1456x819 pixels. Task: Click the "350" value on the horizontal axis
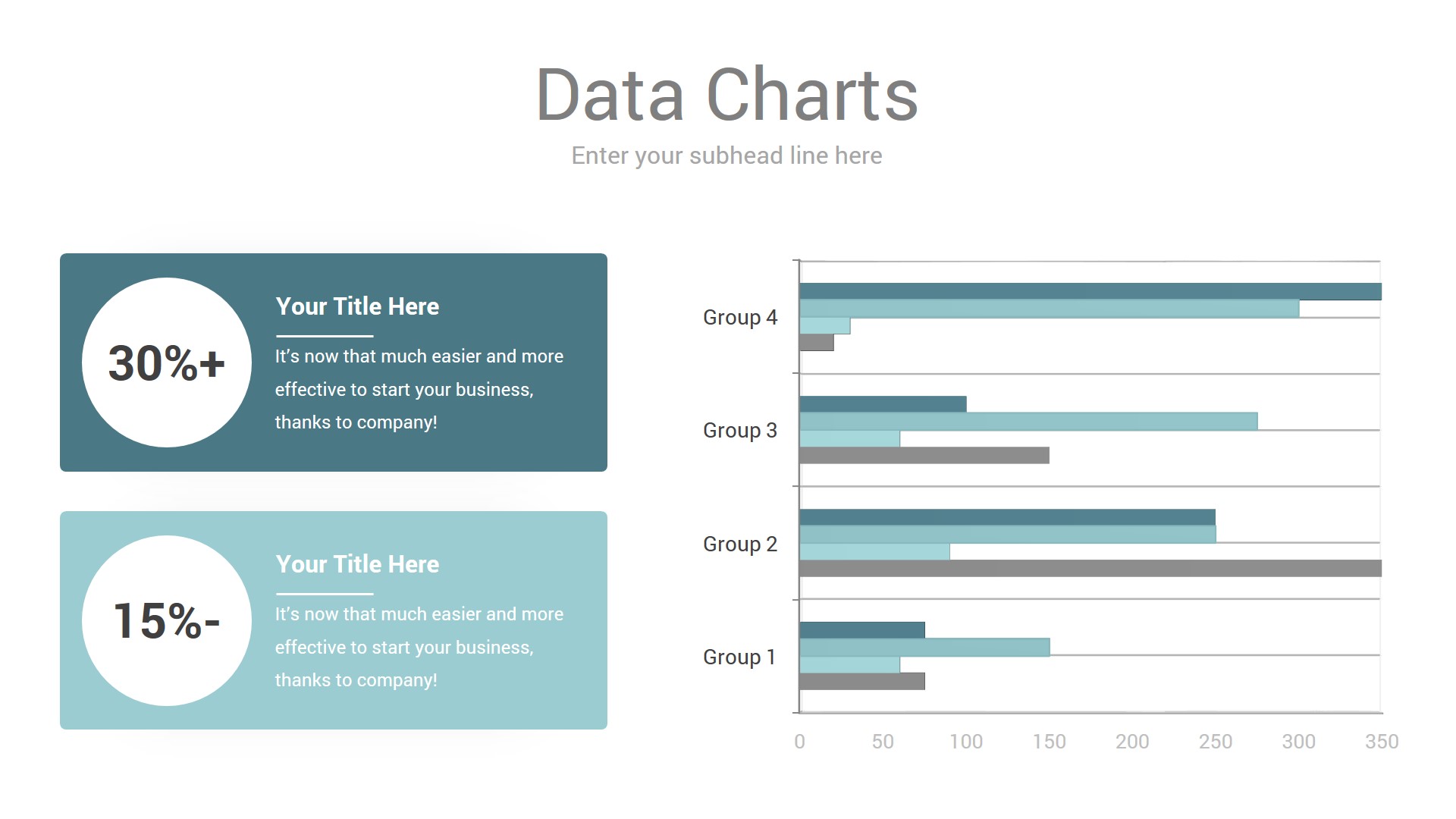(x=1381, y=742)
